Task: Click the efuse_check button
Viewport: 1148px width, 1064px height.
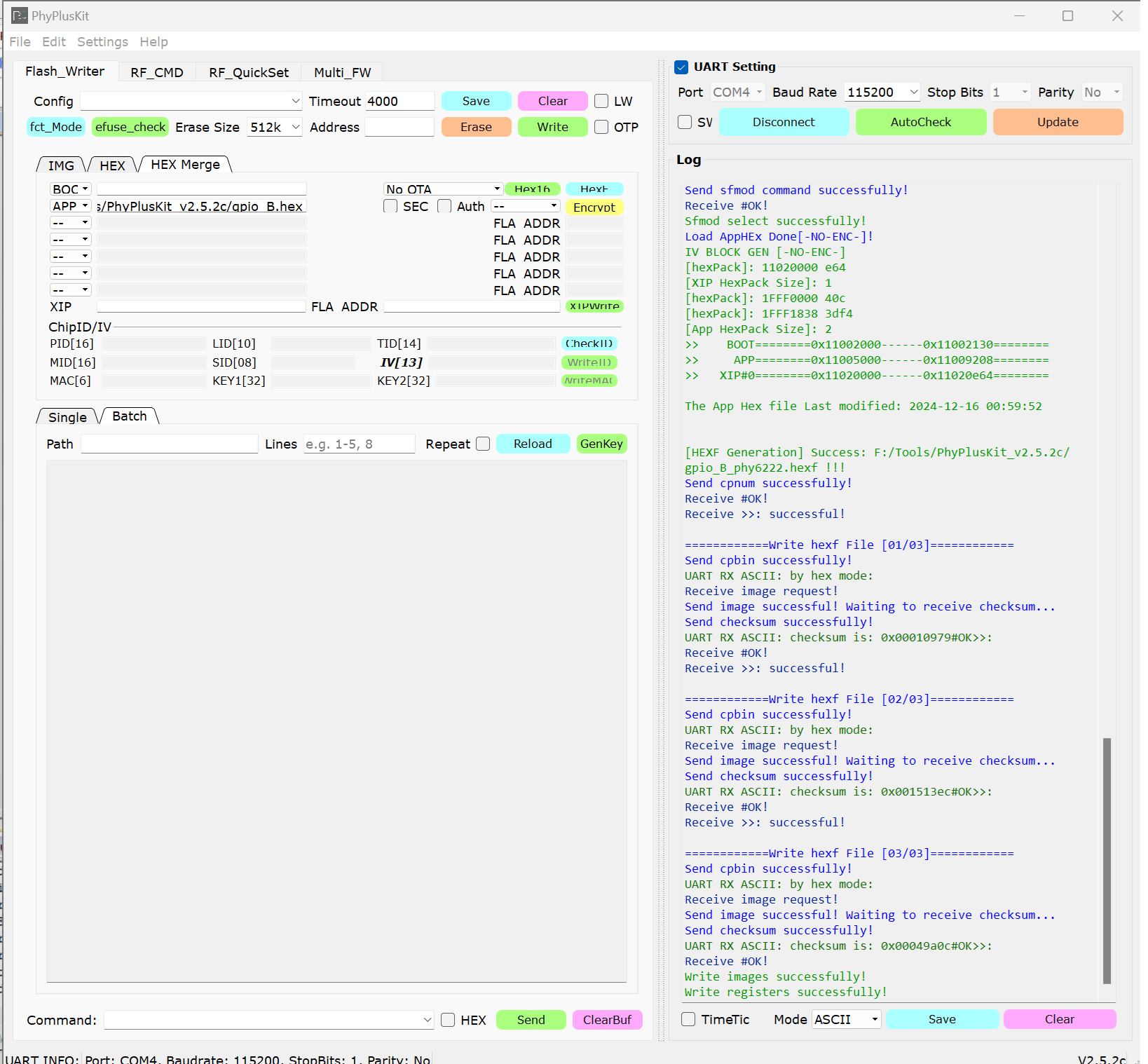Action: [x=130, y=127]
